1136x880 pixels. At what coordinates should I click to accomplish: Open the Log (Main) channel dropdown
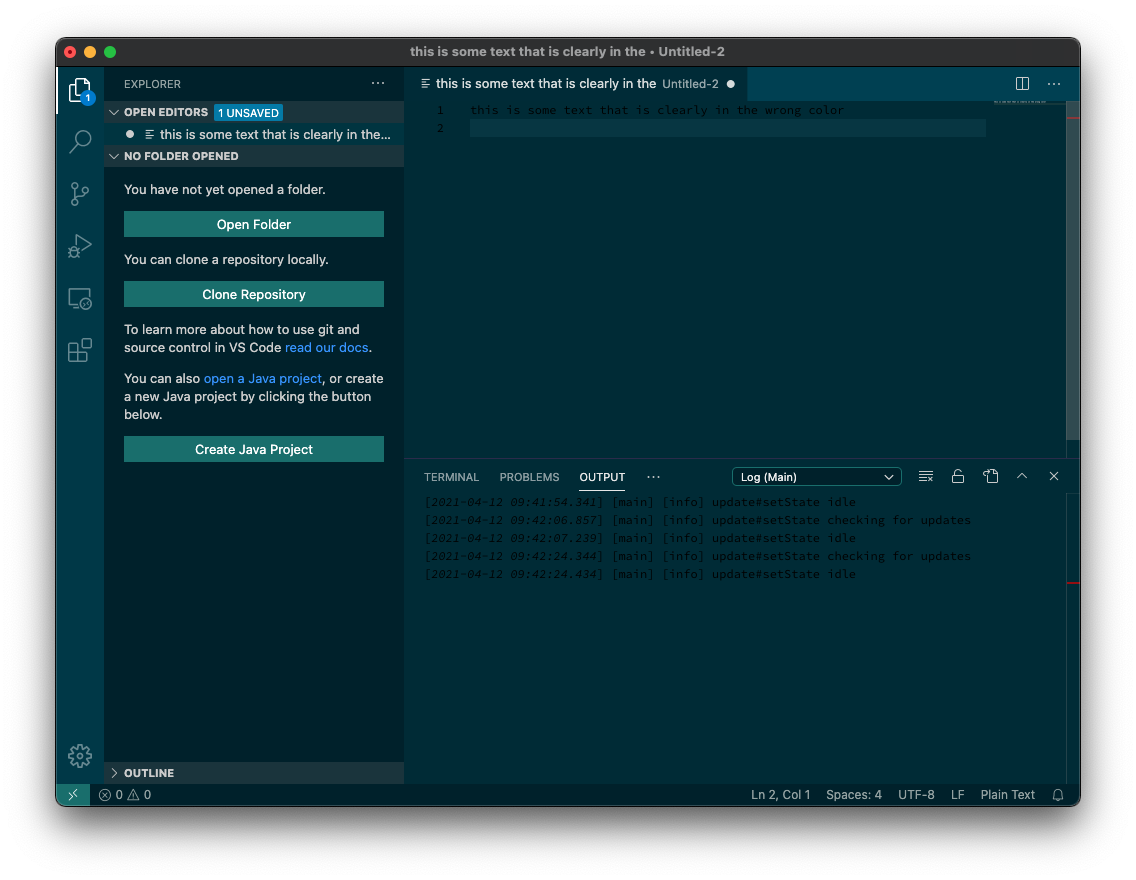816,476
